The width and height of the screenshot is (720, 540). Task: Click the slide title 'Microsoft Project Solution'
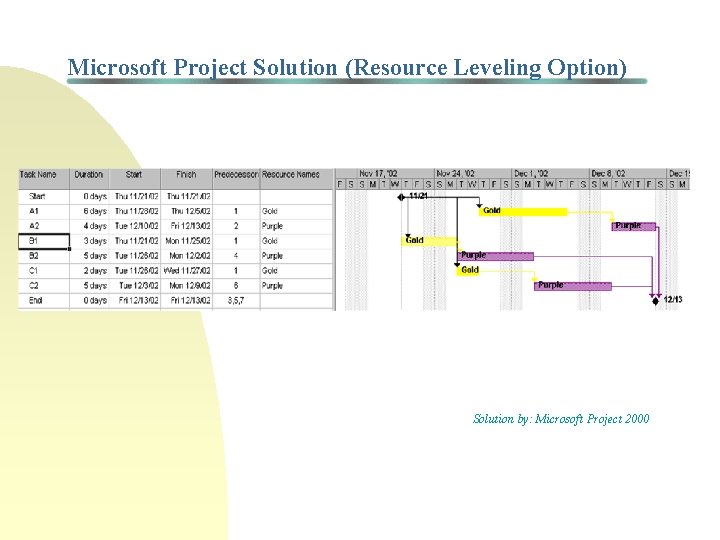point(202,67)
